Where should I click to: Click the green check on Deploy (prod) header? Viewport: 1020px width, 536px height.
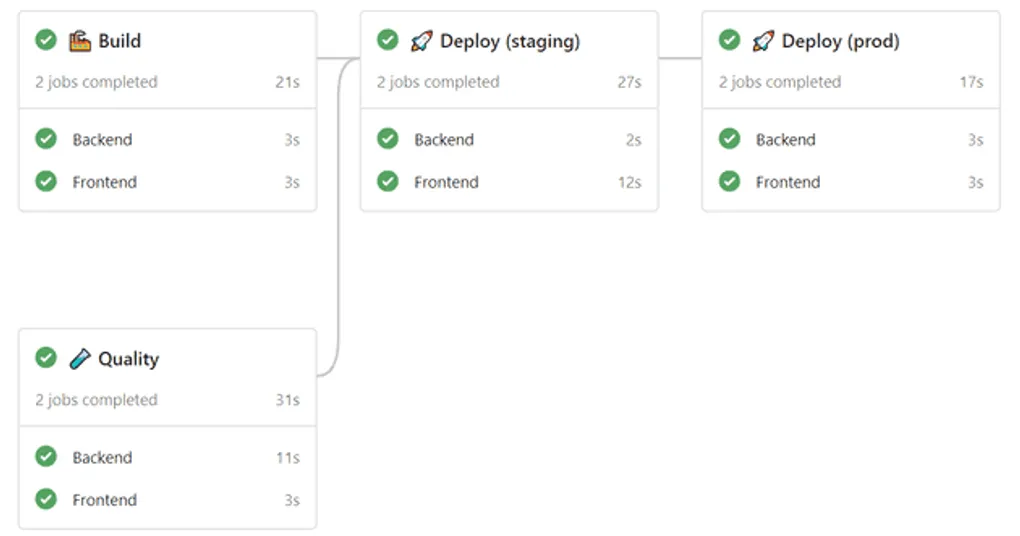pos(729,40)
